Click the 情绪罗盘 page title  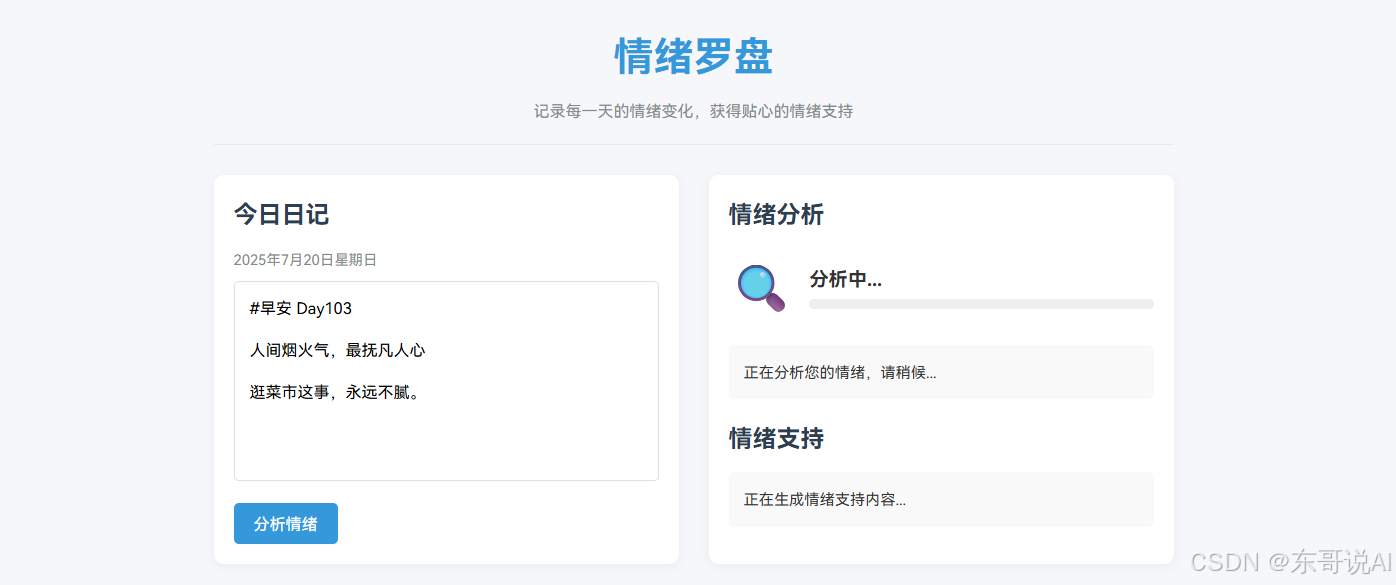click(x=693, y=57)
